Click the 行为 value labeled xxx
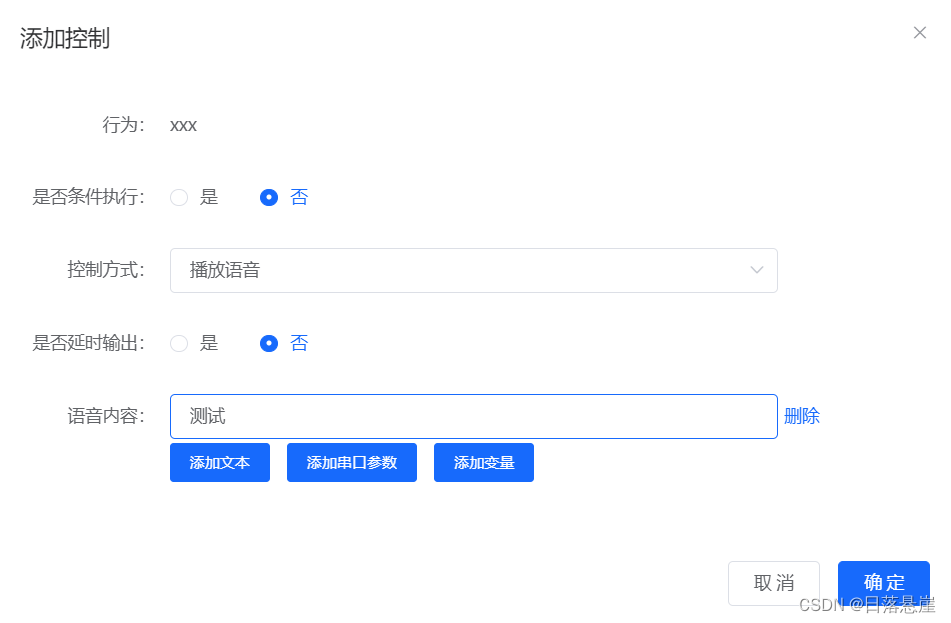This screenshot has height=623, width=951. (183, 125)
